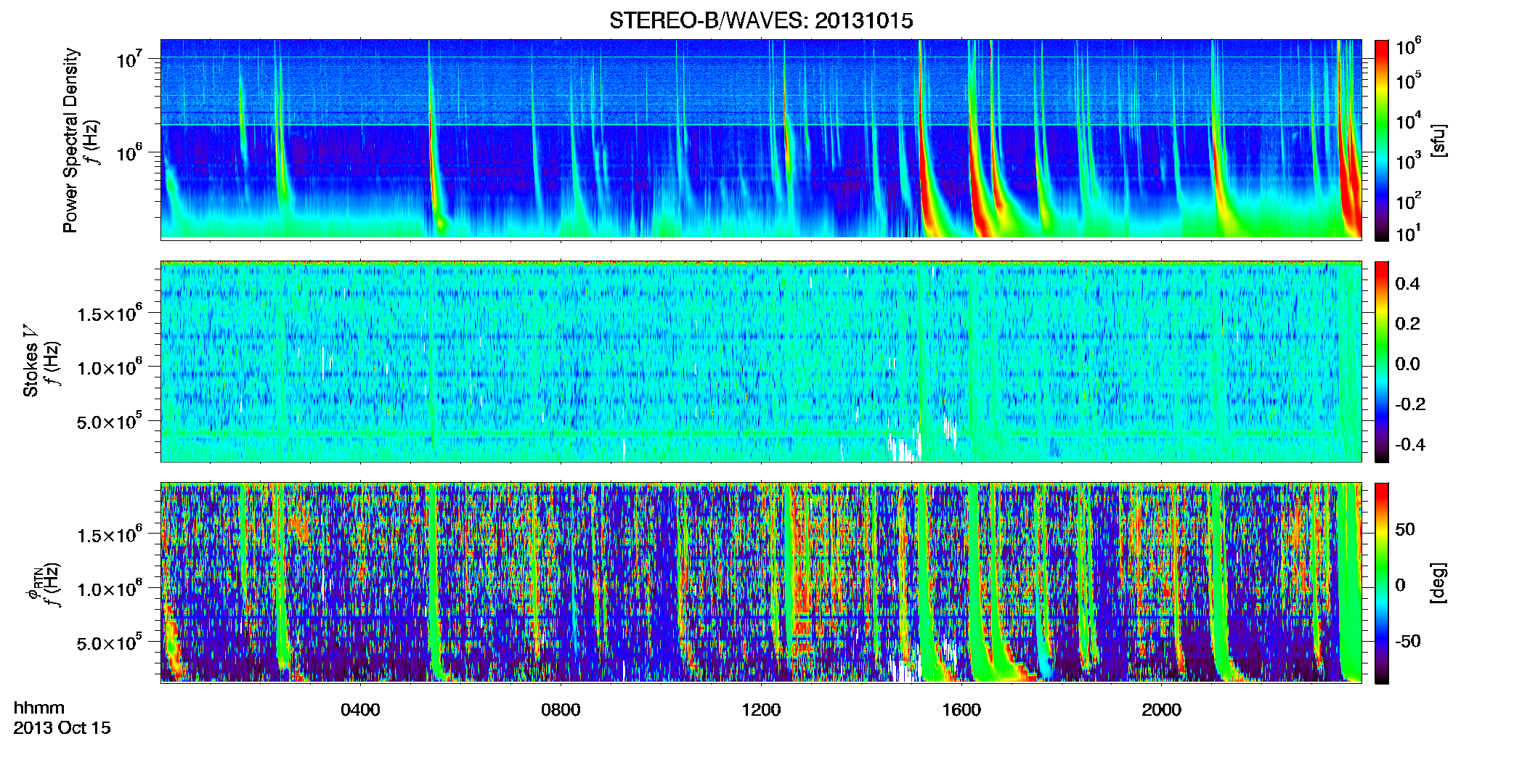Click the 0.4 label on Stokes colorbar
1522x784 pixels.
[1407, 284]
